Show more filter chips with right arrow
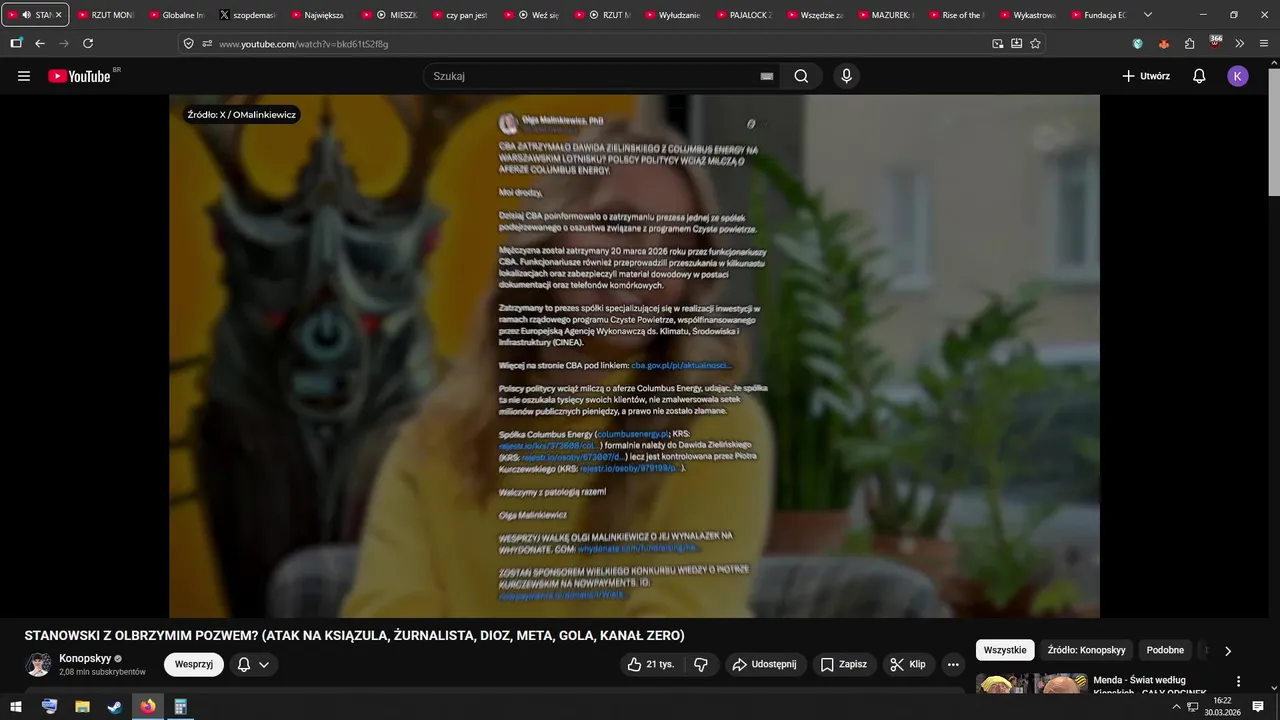Image resolution: width=1280 pixels, height=720 pixels. click(x=1228, y=650)
